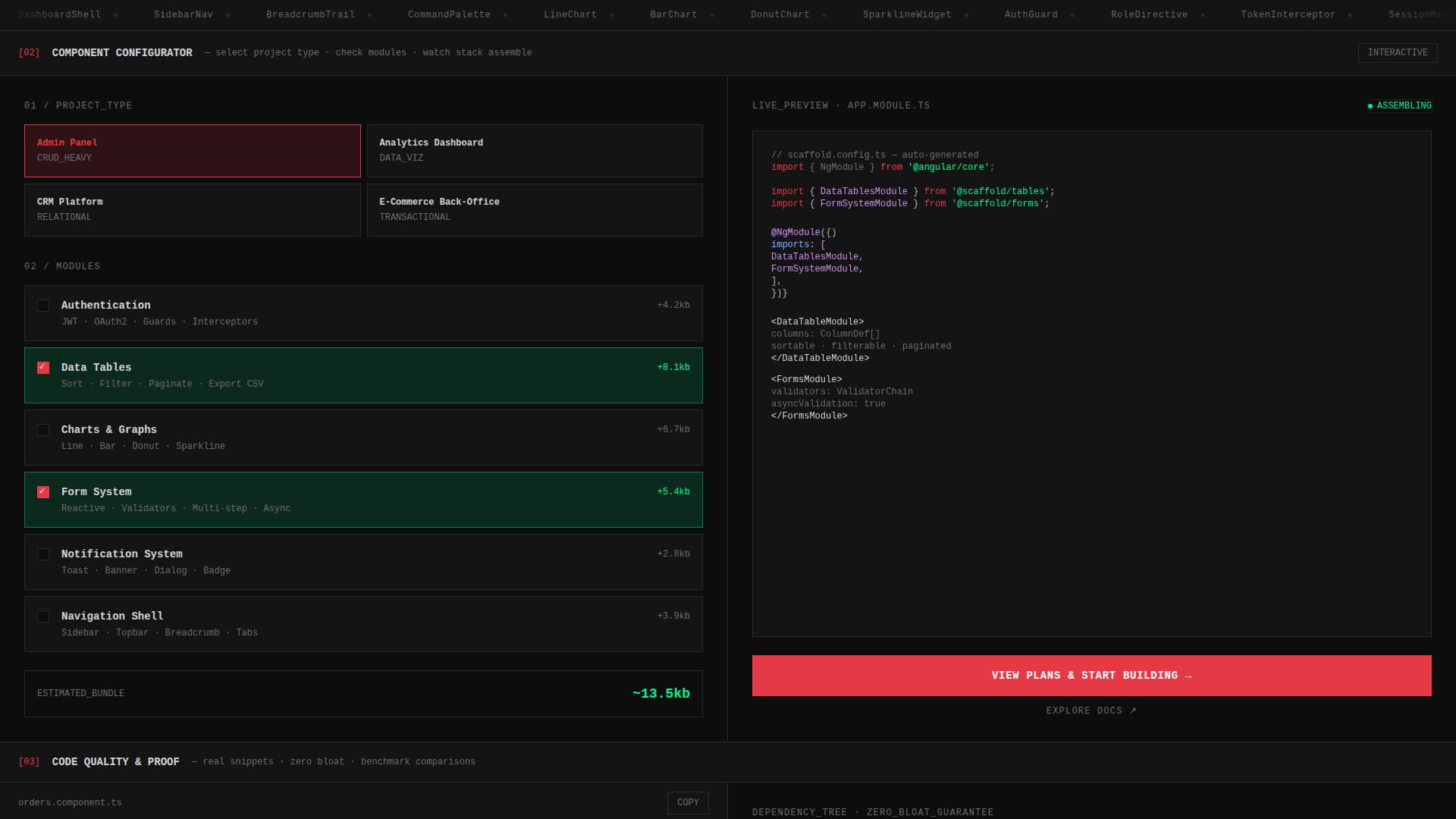Click the INTERACTIVE badge
1456x819 pixels.
pyautogui.click(x=1398, y=52)
